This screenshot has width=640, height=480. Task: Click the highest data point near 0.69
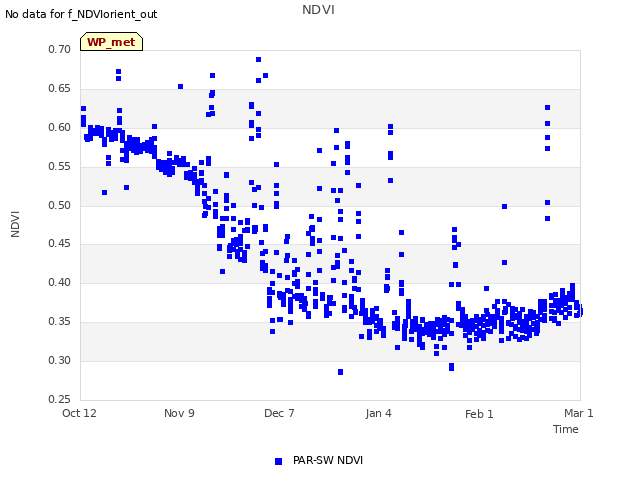click(x=258, y=60)
